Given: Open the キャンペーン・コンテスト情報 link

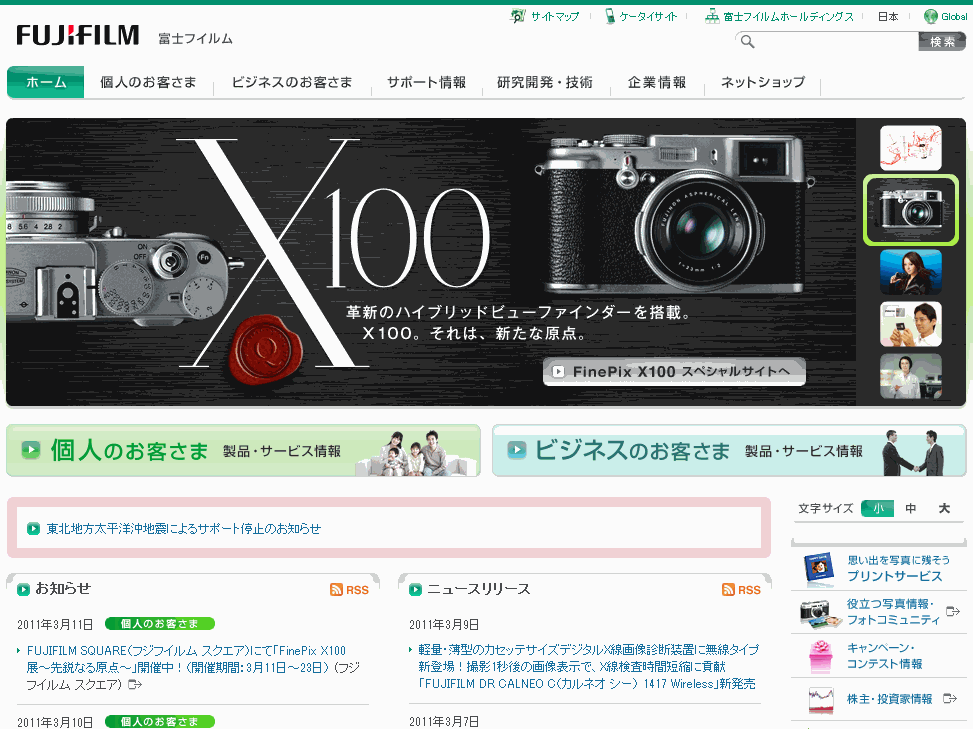Looking at the screenshot, I should pos(885,656).
